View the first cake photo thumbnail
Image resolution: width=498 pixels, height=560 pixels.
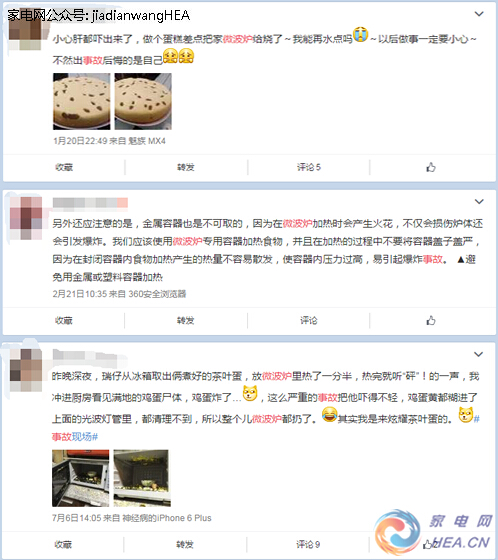(82, 101)
